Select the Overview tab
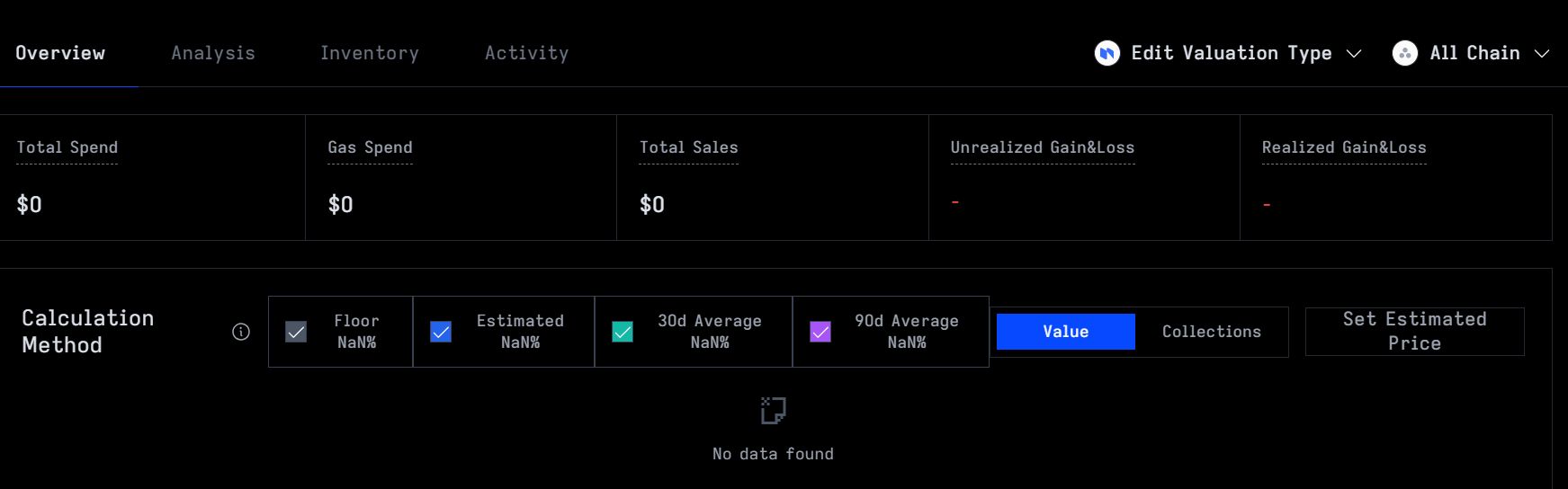Image resolution: width=1568 pixels, height=489 pixels. pos(60,53)
